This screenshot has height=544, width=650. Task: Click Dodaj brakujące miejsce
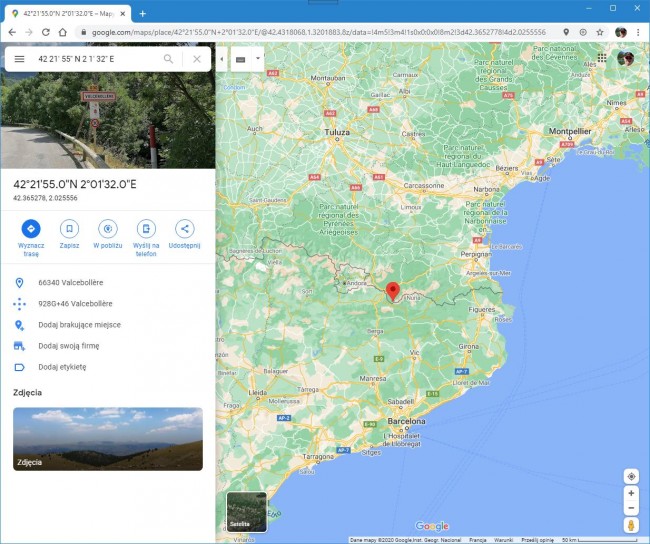point(108,325)
